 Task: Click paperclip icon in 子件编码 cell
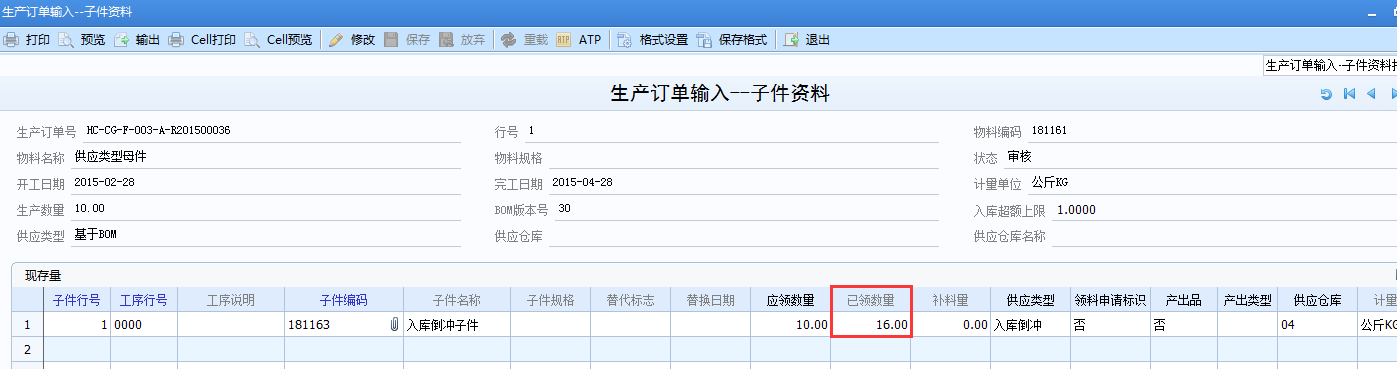[394, 325]
